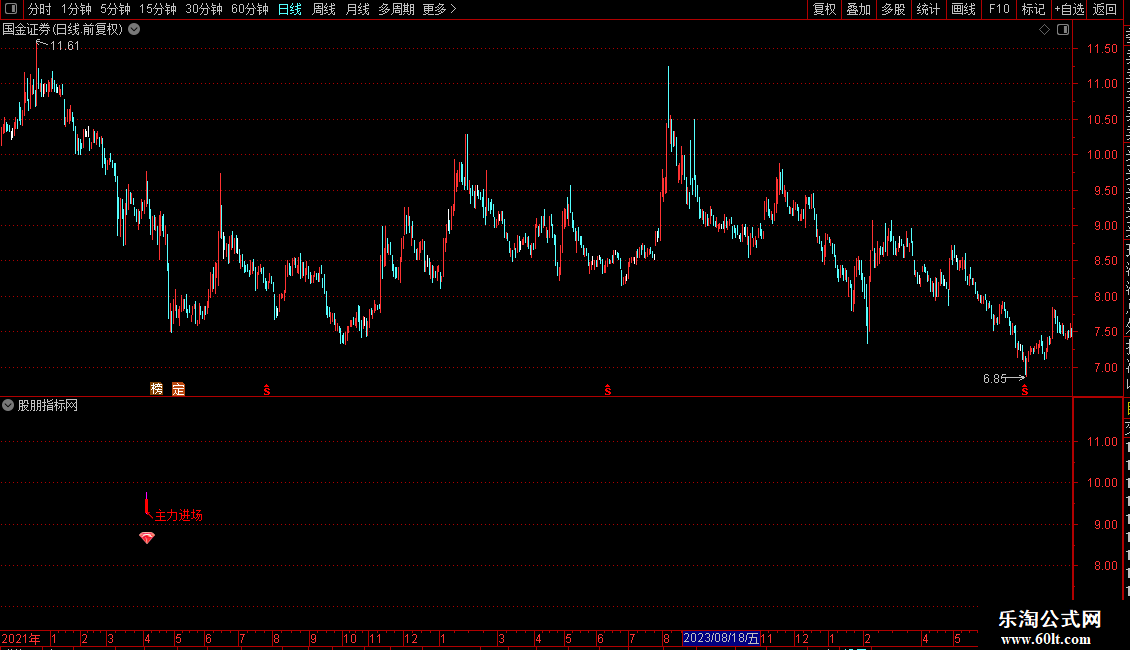
Task: Select the 60分钟 period
Action: (250, 9)
